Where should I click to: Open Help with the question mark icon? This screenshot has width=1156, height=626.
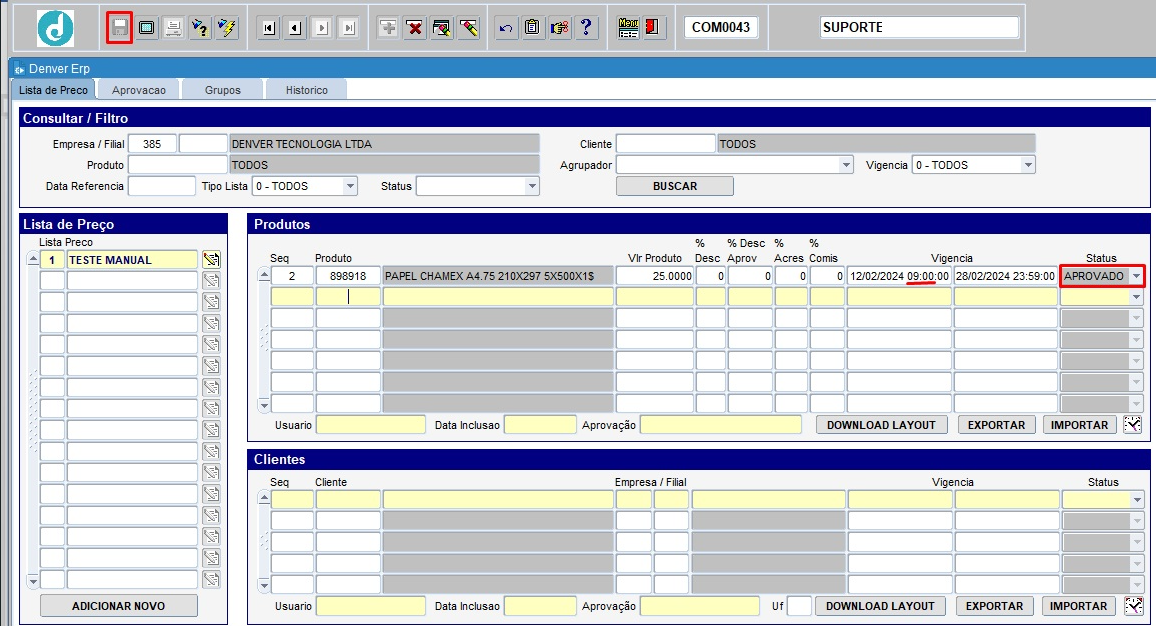[586, 28]
